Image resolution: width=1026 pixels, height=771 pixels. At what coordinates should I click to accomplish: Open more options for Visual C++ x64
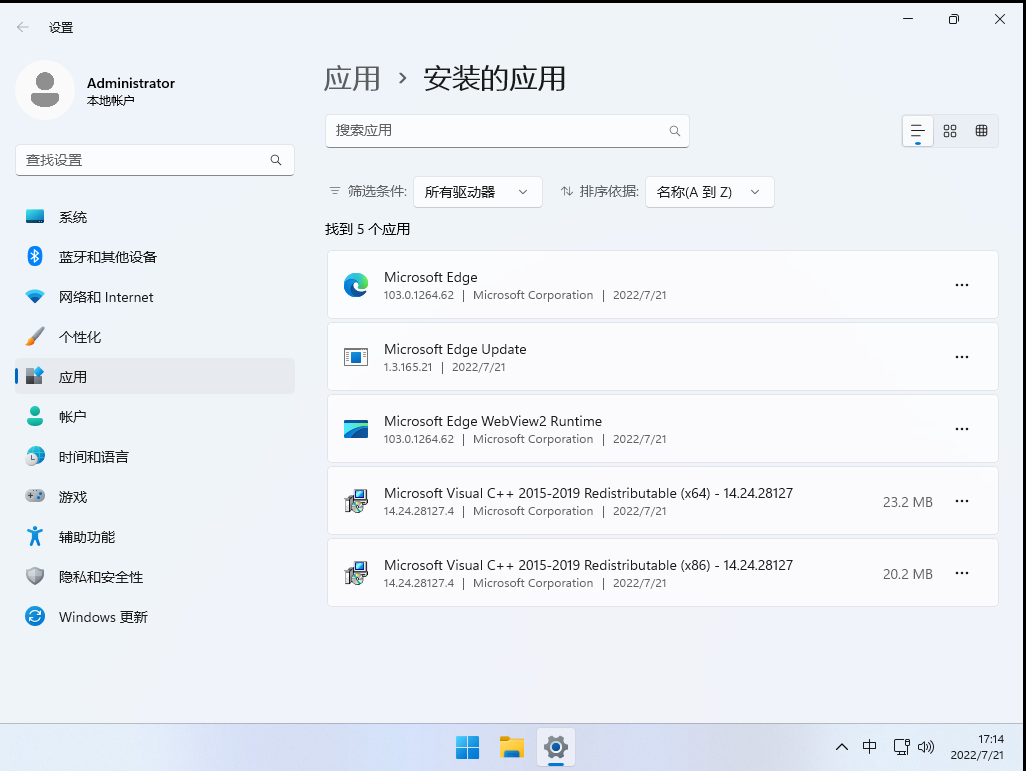pyautogui.click(x=961, y=501)
